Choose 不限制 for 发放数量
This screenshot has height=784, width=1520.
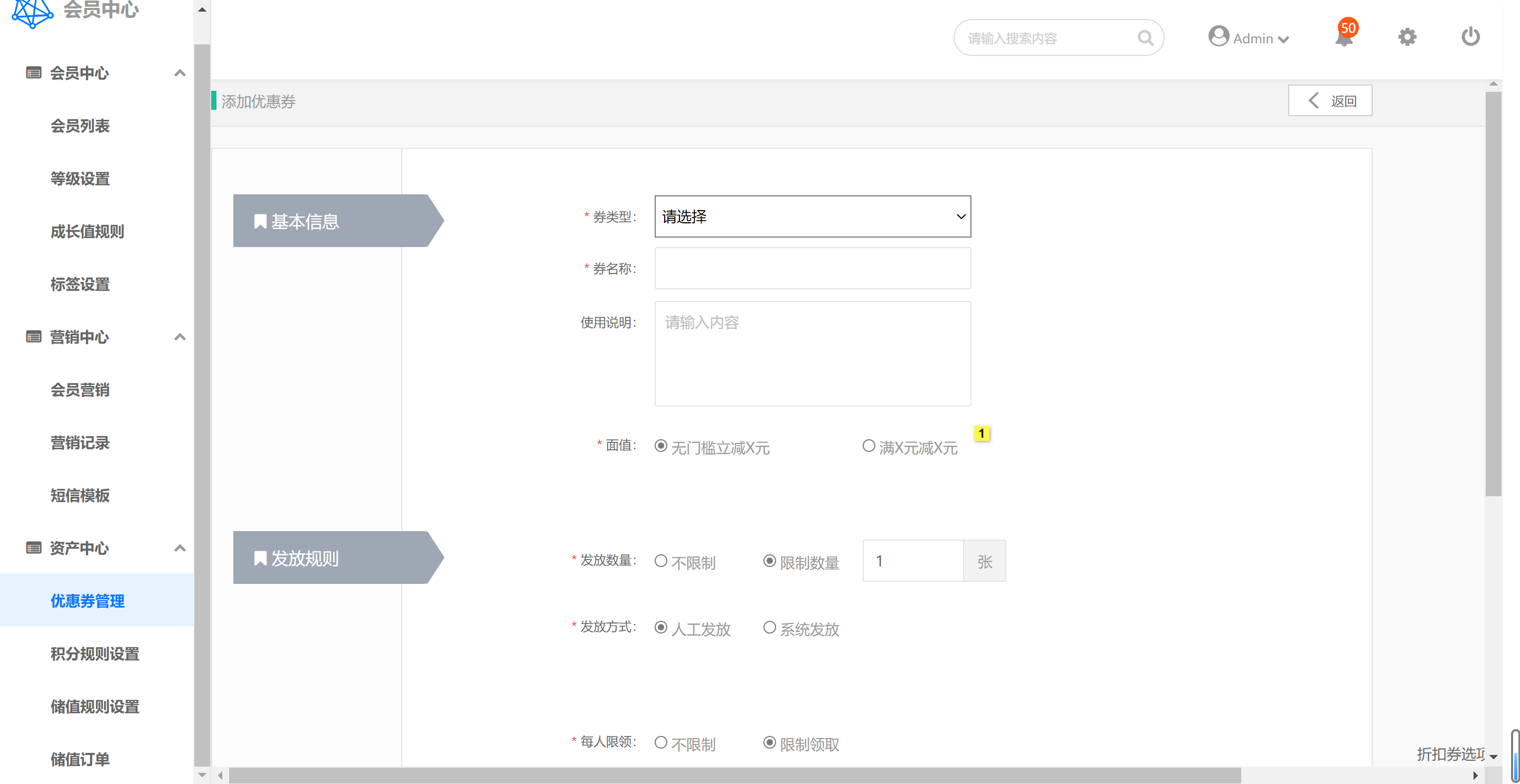(x=661, y=561)
